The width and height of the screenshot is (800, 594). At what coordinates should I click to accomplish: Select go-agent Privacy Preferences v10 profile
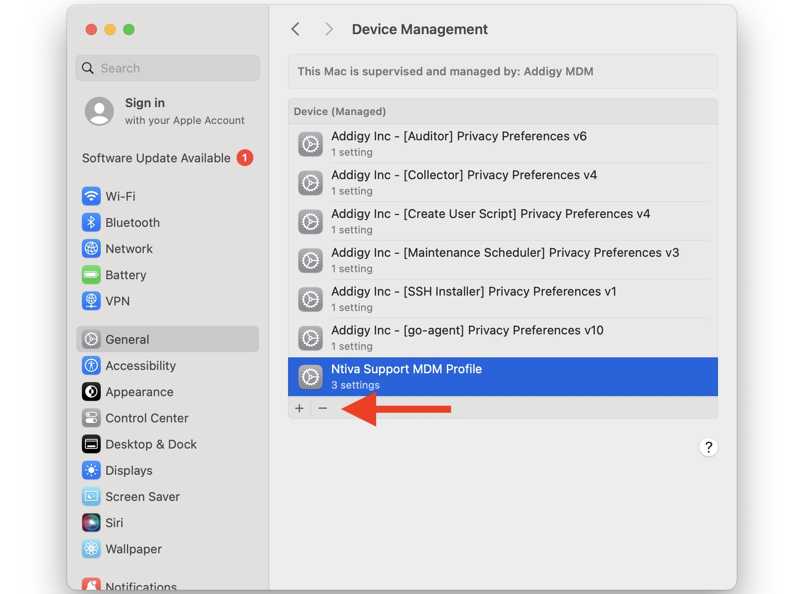coord(503,338)
